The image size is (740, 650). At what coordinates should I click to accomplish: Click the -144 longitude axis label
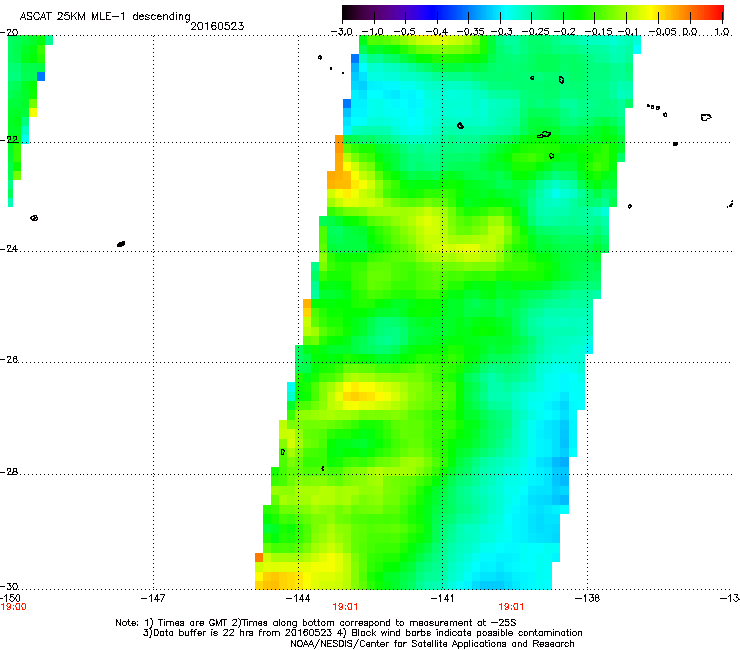(x=298, y=598)
